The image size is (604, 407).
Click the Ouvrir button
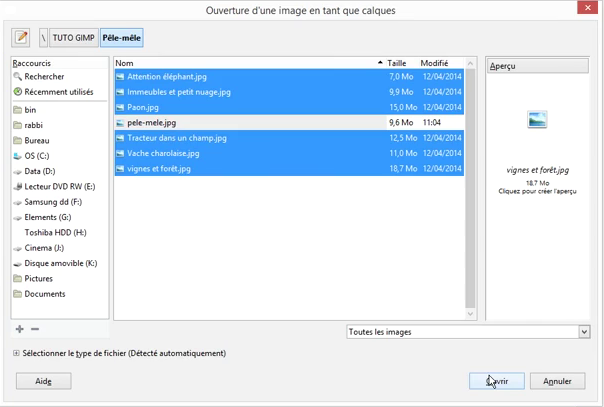pyautogui.click(x=496, y=381)
